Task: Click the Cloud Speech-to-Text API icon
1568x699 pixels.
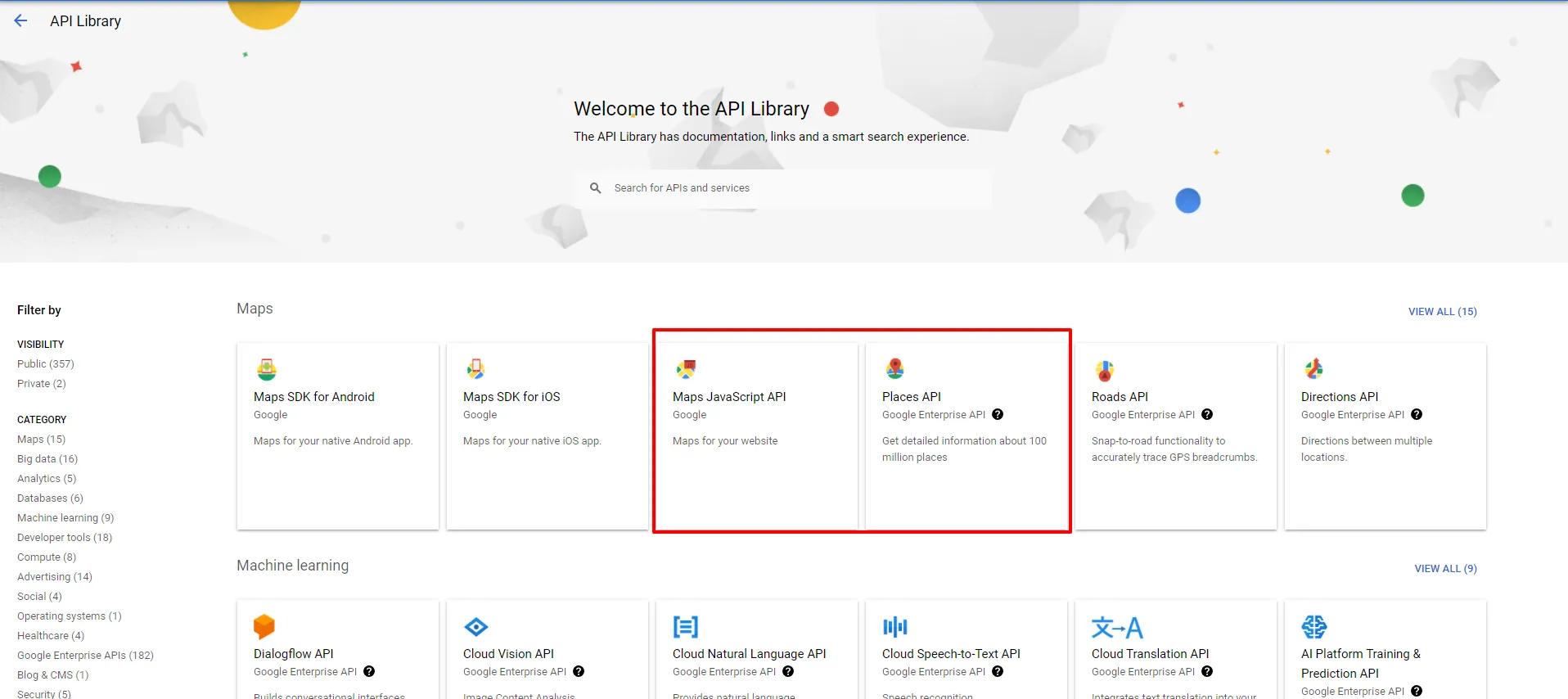Action: coord(895,627)
